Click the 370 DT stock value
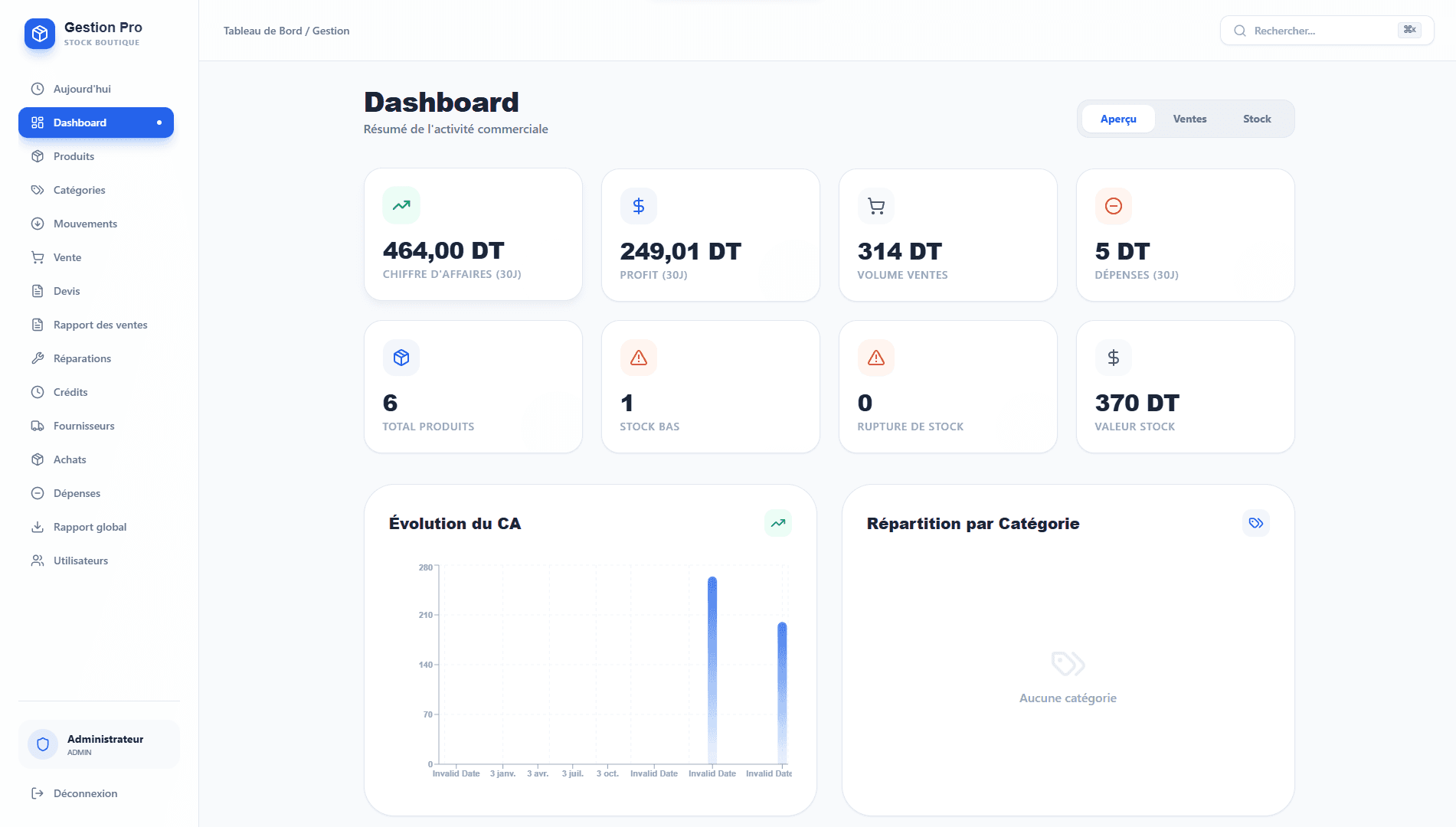 pyautogui.click(x=1137, y=403)
